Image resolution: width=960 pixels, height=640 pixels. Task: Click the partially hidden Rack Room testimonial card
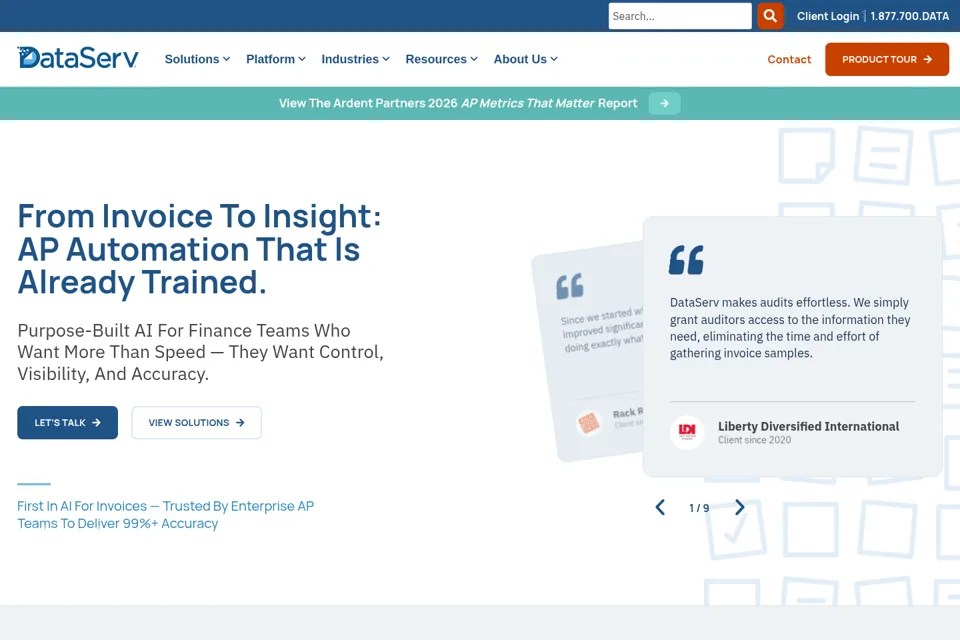(x=588, y=352)
